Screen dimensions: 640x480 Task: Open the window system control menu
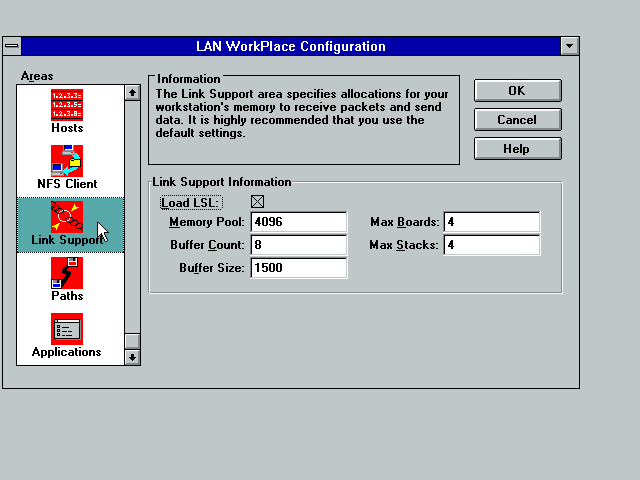pos(11,46)
